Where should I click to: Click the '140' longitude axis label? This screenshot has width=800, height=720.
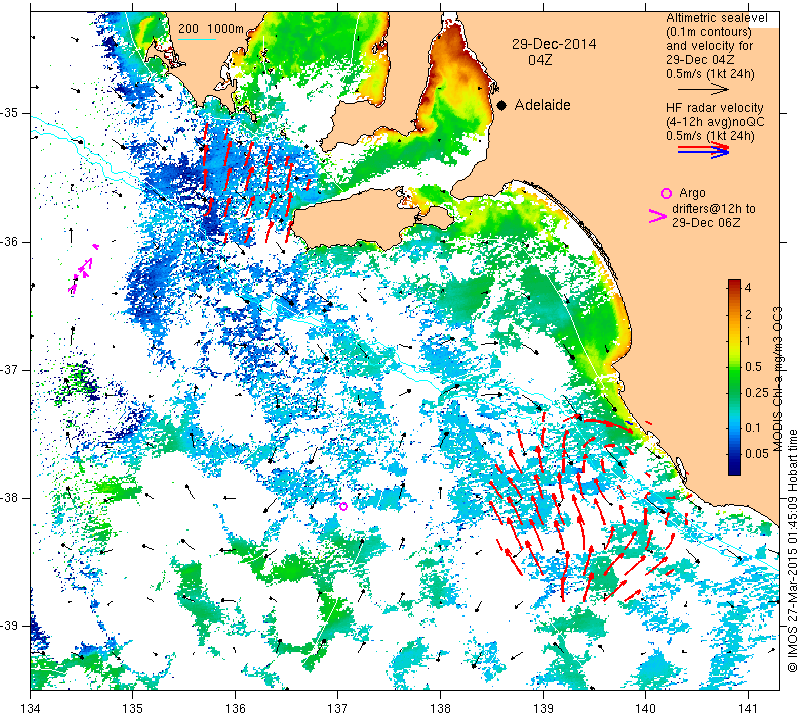pyautogui.click(x=645, y=708)
